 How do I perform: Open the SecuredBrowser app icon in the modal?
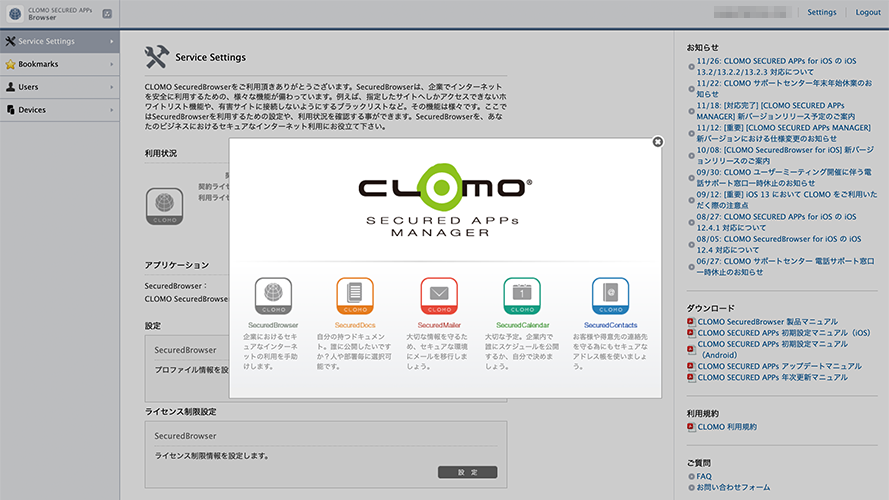[x=273, y=296]
